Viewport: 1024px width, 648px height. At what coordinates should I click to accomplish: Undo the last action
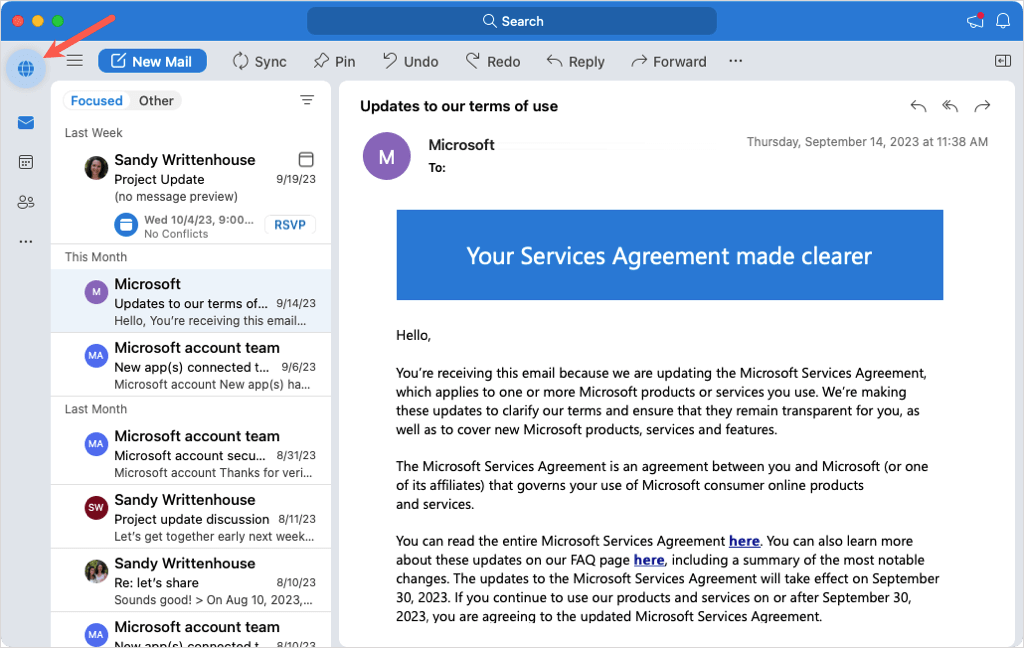coord(410,61)
